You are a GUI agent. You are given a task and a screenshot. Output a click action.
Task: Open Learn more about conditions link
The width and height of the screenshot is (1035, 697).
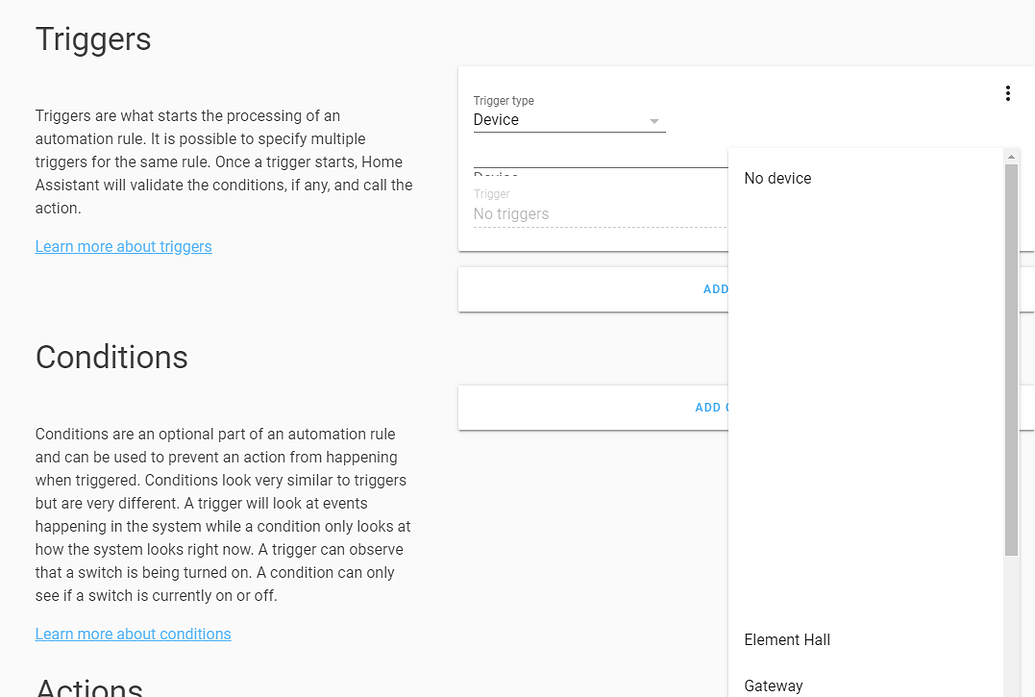coord(133,634)
